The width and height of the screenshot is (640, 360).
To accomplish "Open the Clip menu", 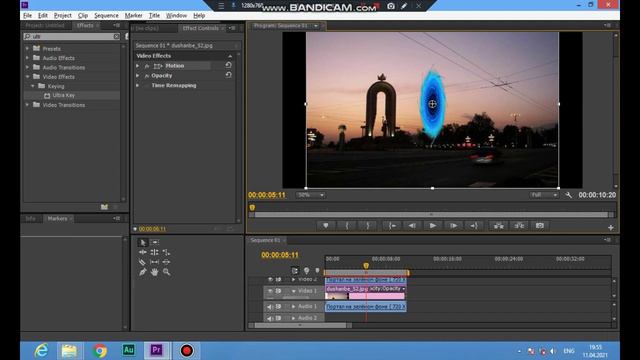I will 83,16.
